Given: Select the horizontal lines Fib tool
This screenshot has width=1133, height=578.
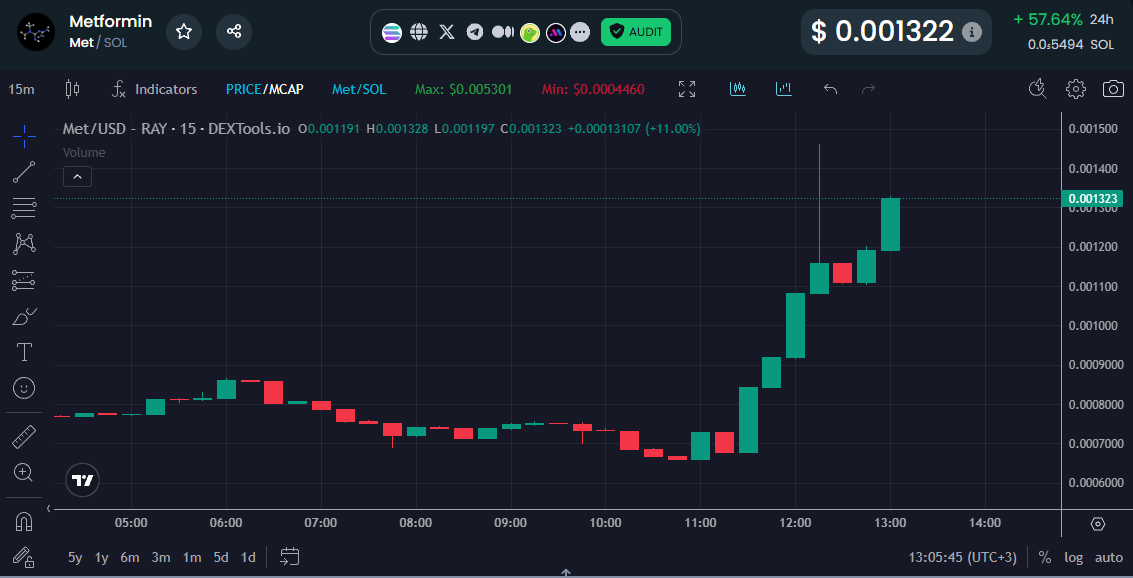Looking at the screenshot, I should click(24, 208).
